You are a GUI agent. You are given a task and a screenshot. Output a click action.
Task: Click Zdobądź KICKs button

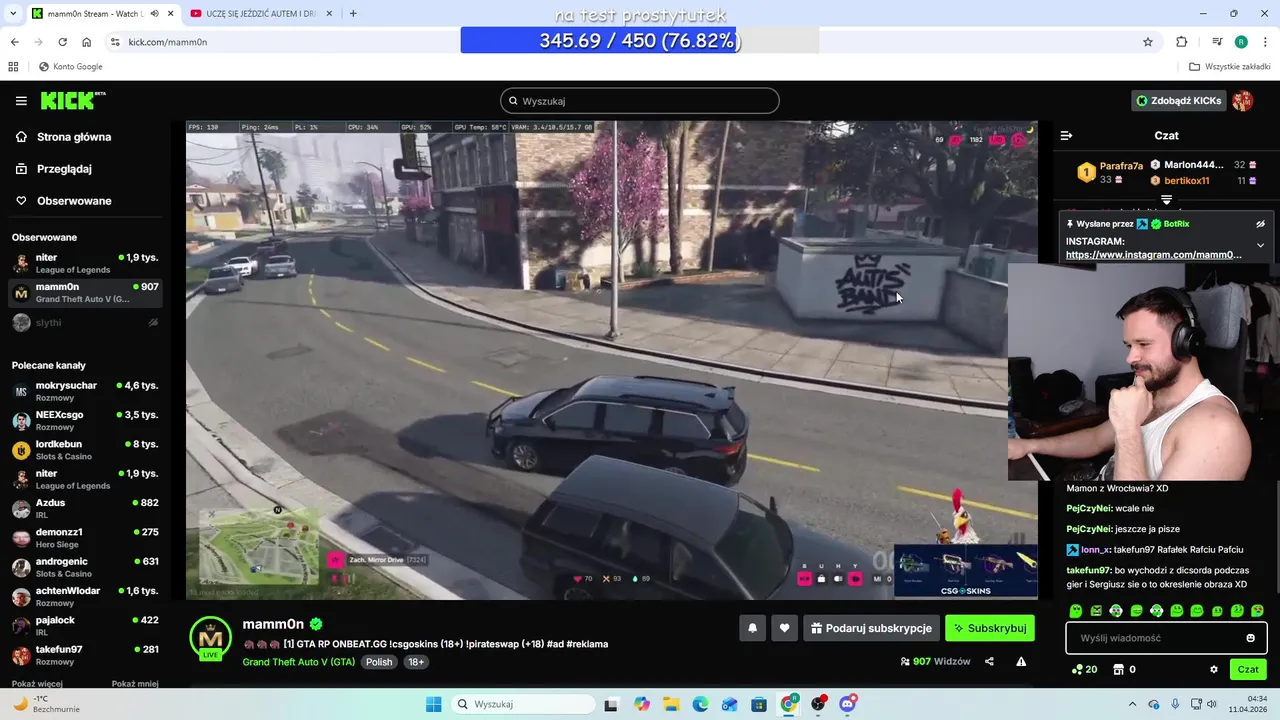coord(1178,101)
